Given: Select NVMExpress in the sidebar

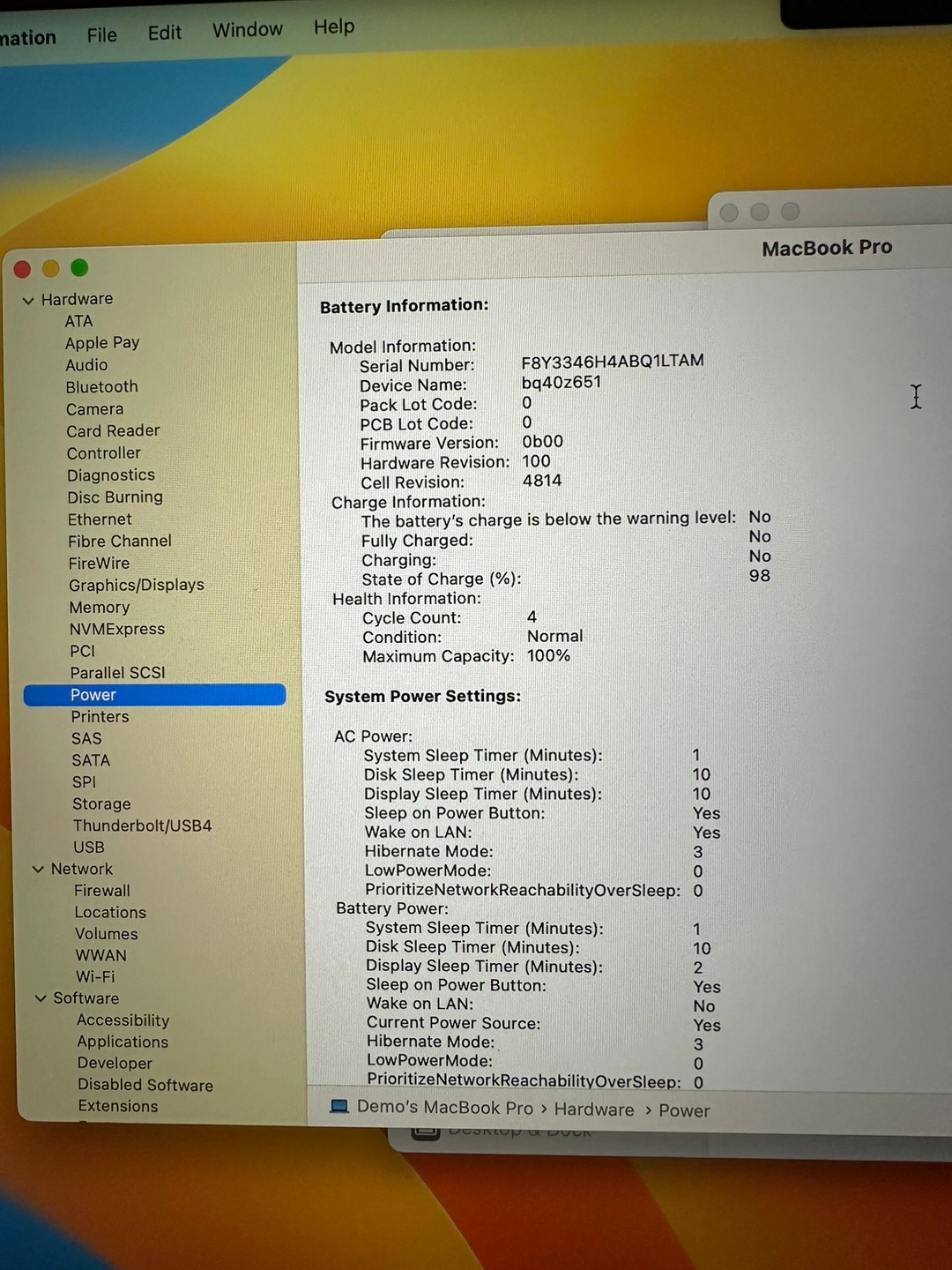Looking at the screenshot, I should pos(117,629).
